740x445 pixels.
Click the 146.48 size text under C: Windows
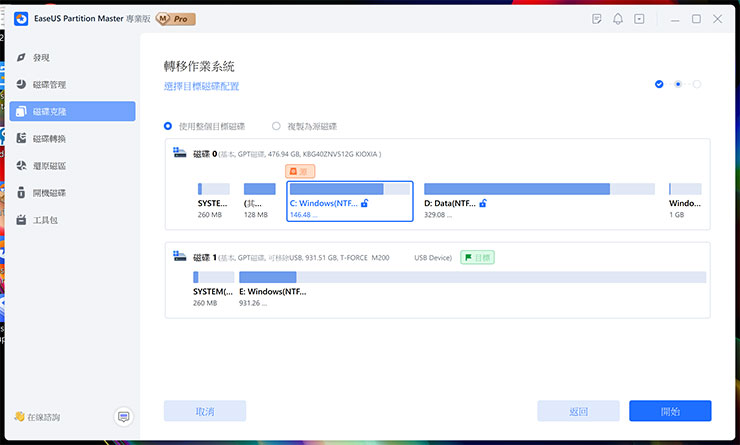click(x=303, y=215)
